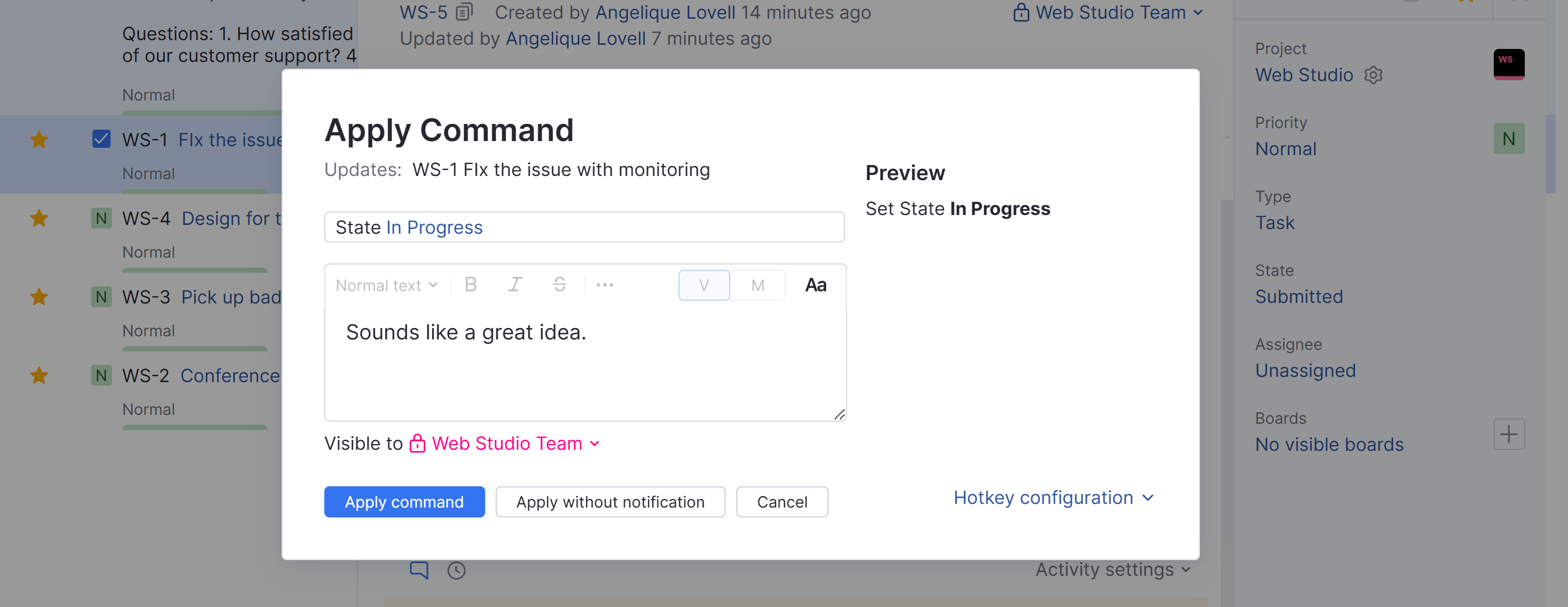Click inside the State In Progress command field

coord(584,226)
